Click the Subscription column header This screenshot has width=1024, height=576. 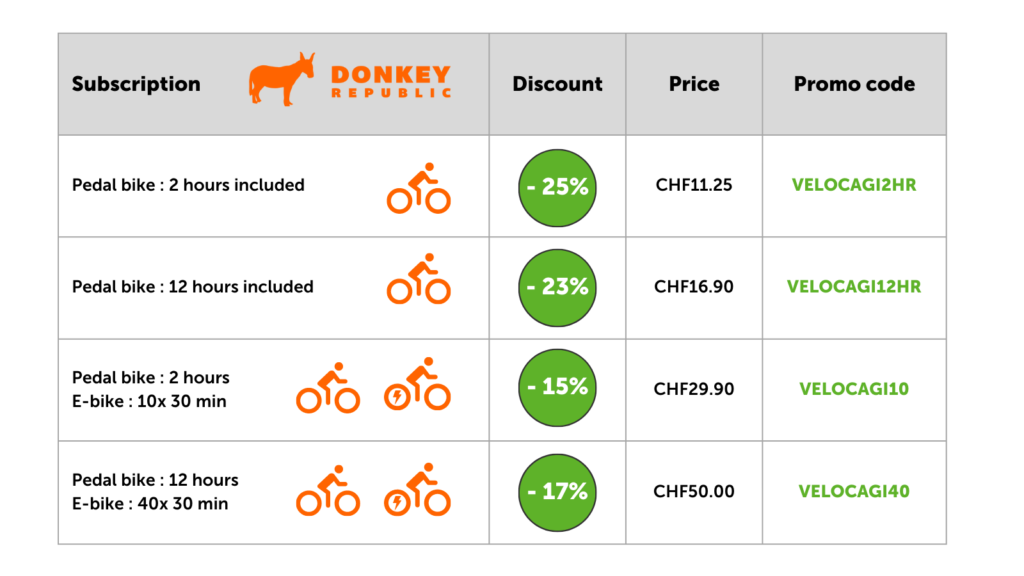pyautogui.click(x=136, y=84)
